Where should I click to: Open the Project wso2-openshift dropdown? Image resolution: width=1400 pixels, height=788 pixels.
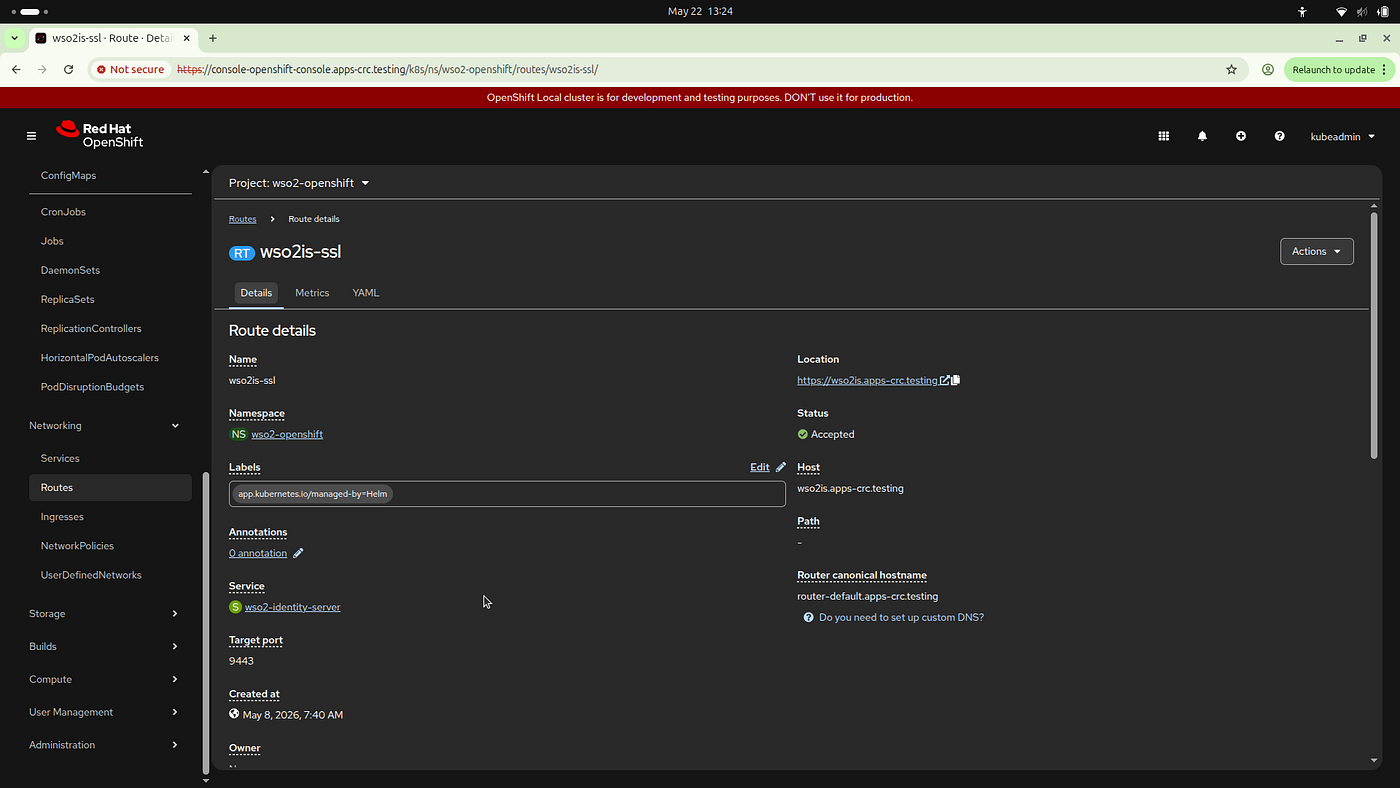(299, 183)
